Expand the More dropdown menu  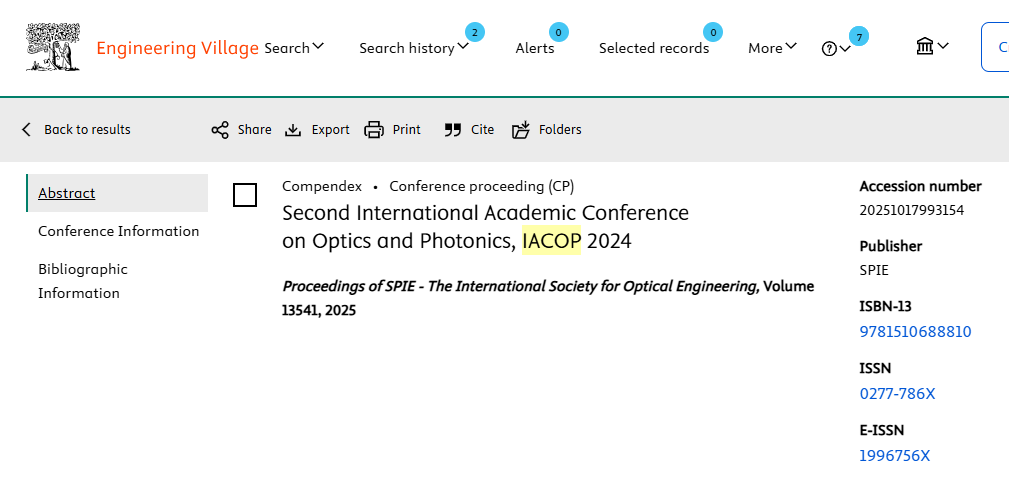click(x=772, y=48)
